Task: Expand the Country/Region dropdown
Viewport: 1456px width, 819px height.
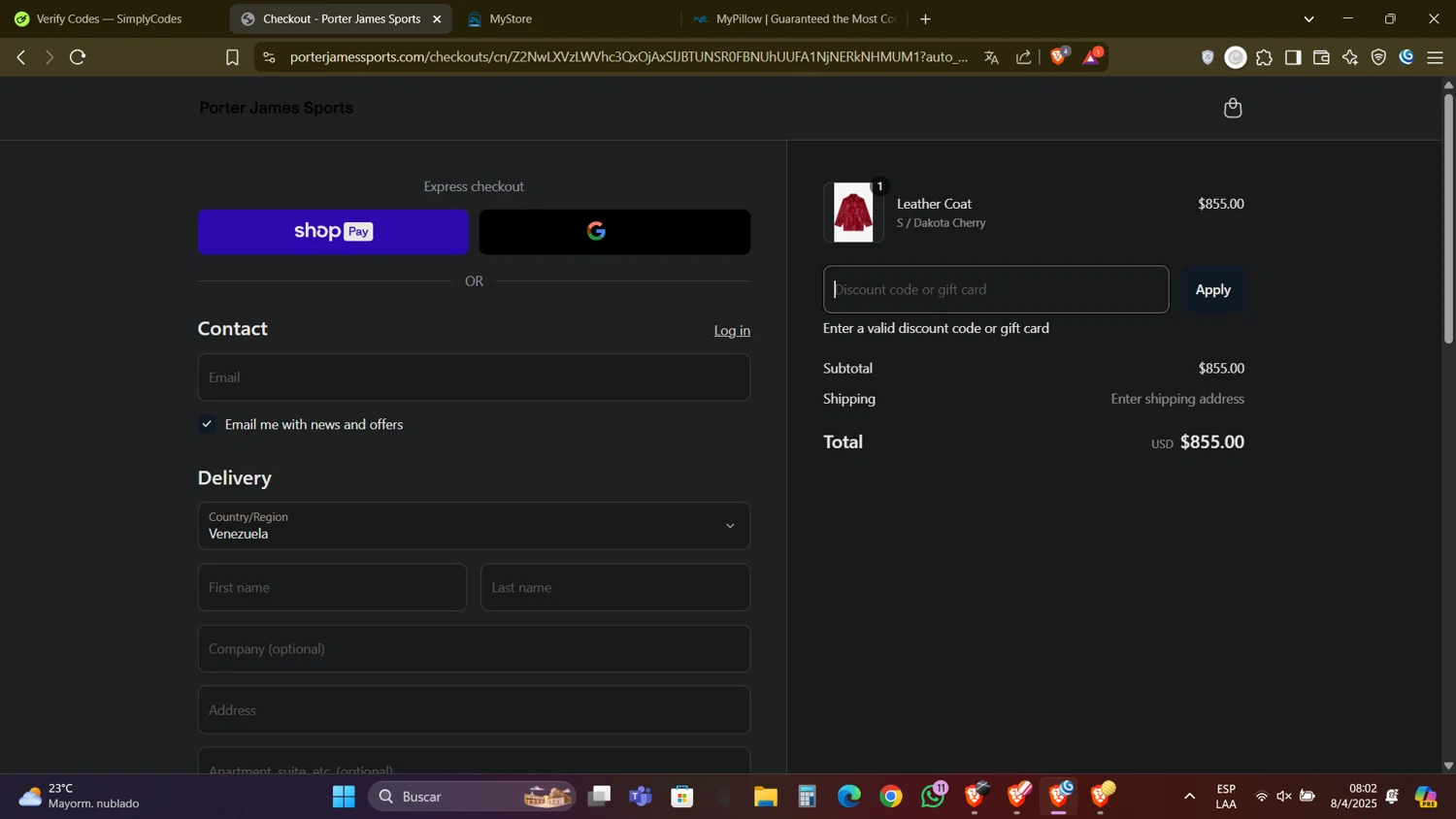Action: pyautogui.click(x=474, y=526)
